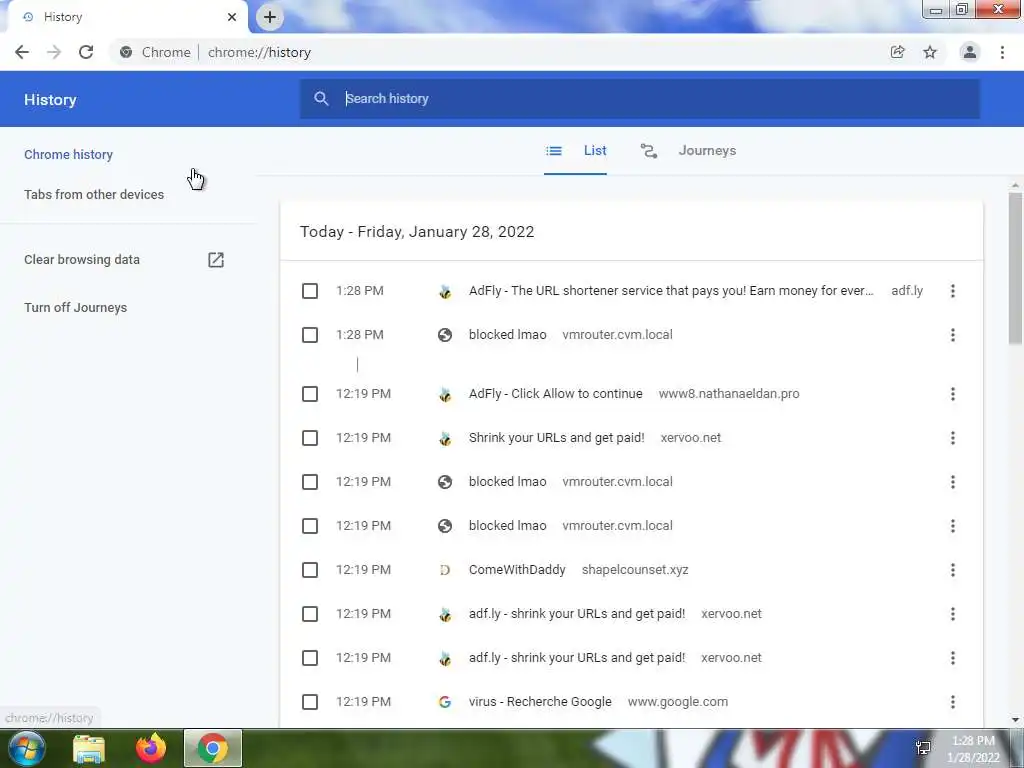Open Chrome's three-dot main menu

[x=1002, y=52]
